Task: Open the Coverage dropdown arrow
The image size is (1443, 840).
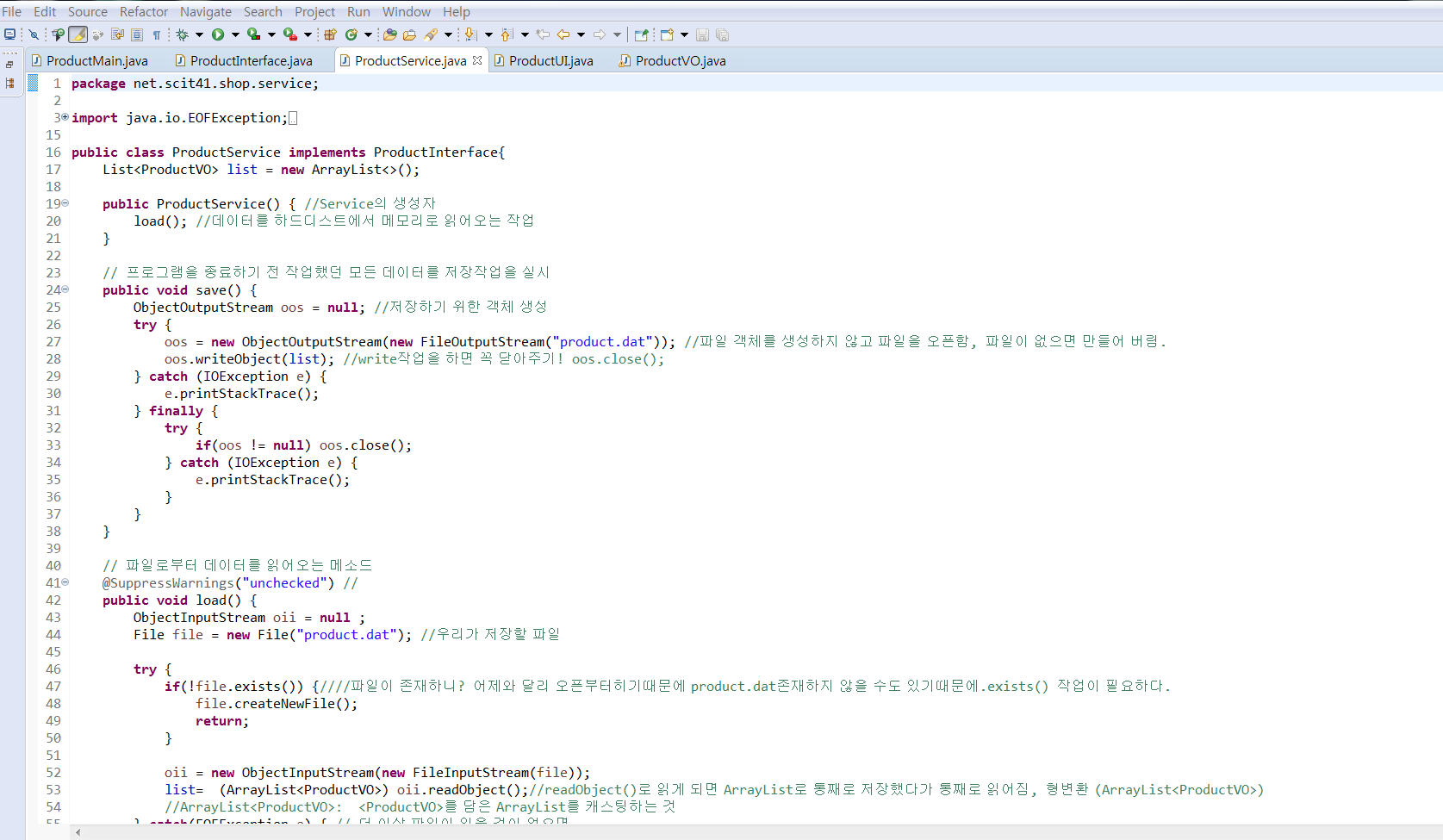Action: coord(271,34)
